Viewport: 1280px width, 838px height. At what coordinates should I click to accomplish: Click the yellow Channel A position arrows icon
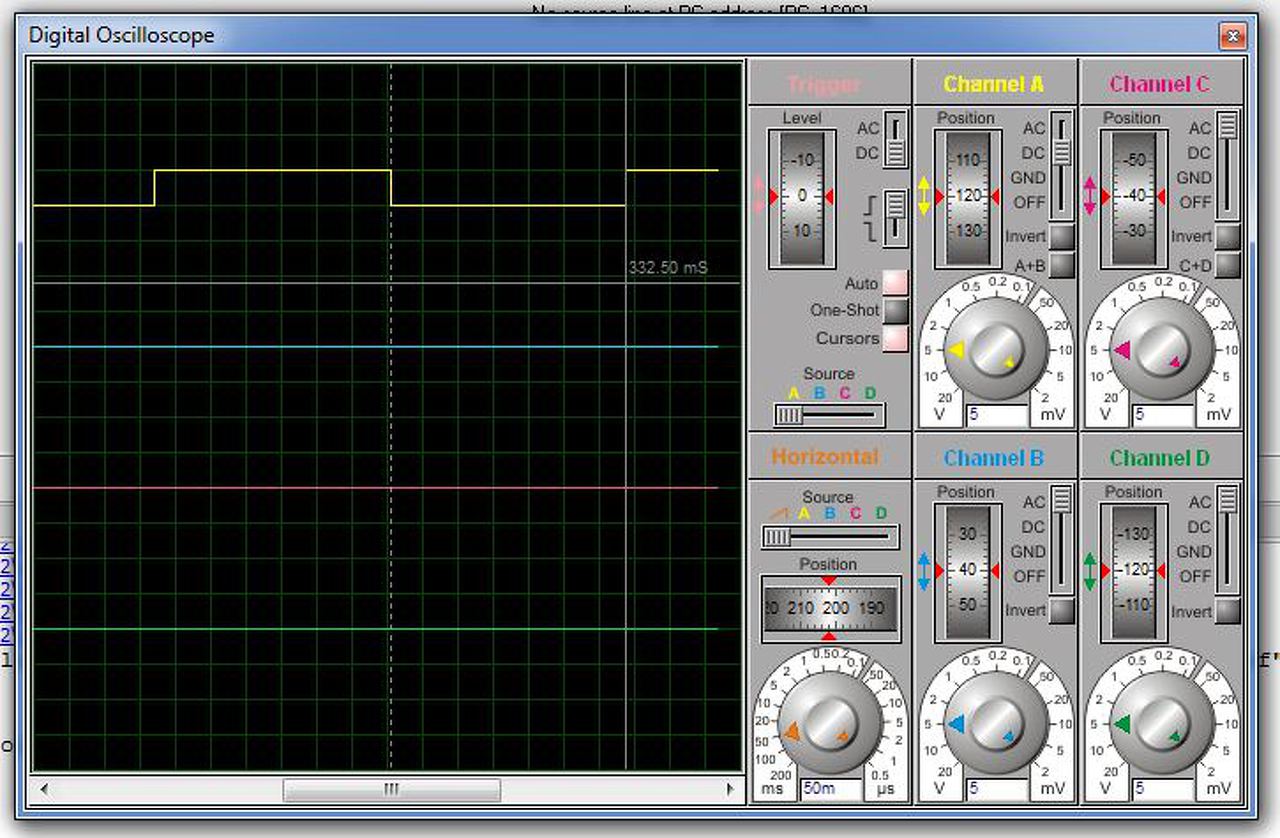[924, 196]
